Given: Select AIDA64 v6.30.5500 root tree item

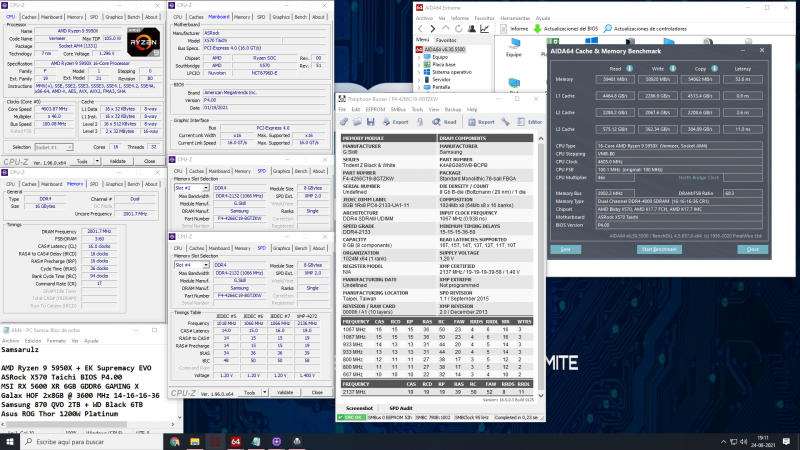Looking at the screenshot, I should point(441,49).
